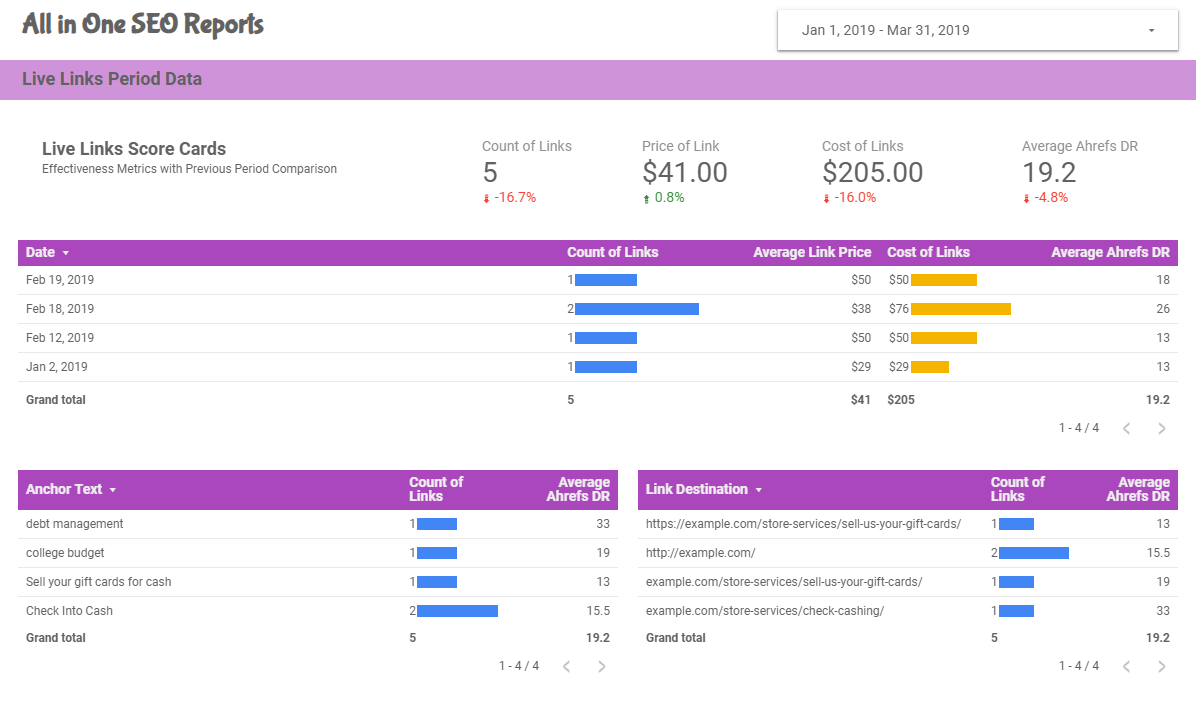Sort by Link Destination column header

point(696,490)
